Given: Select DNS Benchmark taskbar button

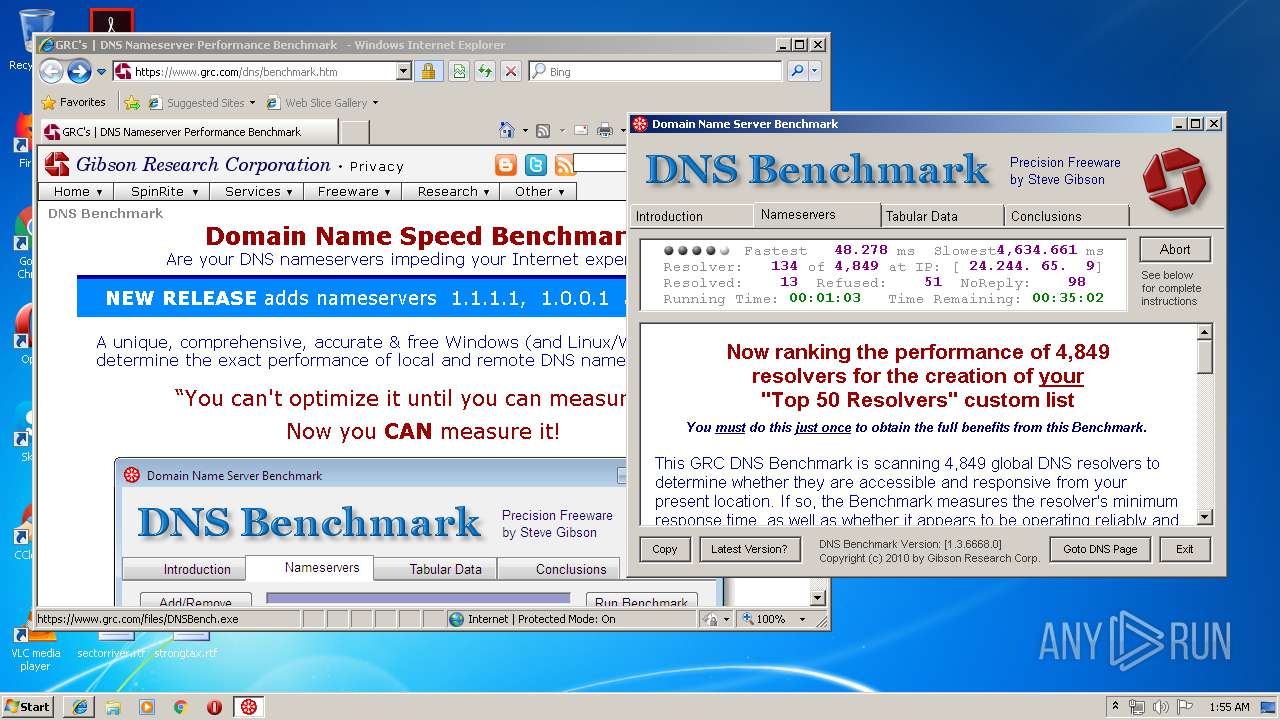Looking at the screenshot, I should click(249, 706).
